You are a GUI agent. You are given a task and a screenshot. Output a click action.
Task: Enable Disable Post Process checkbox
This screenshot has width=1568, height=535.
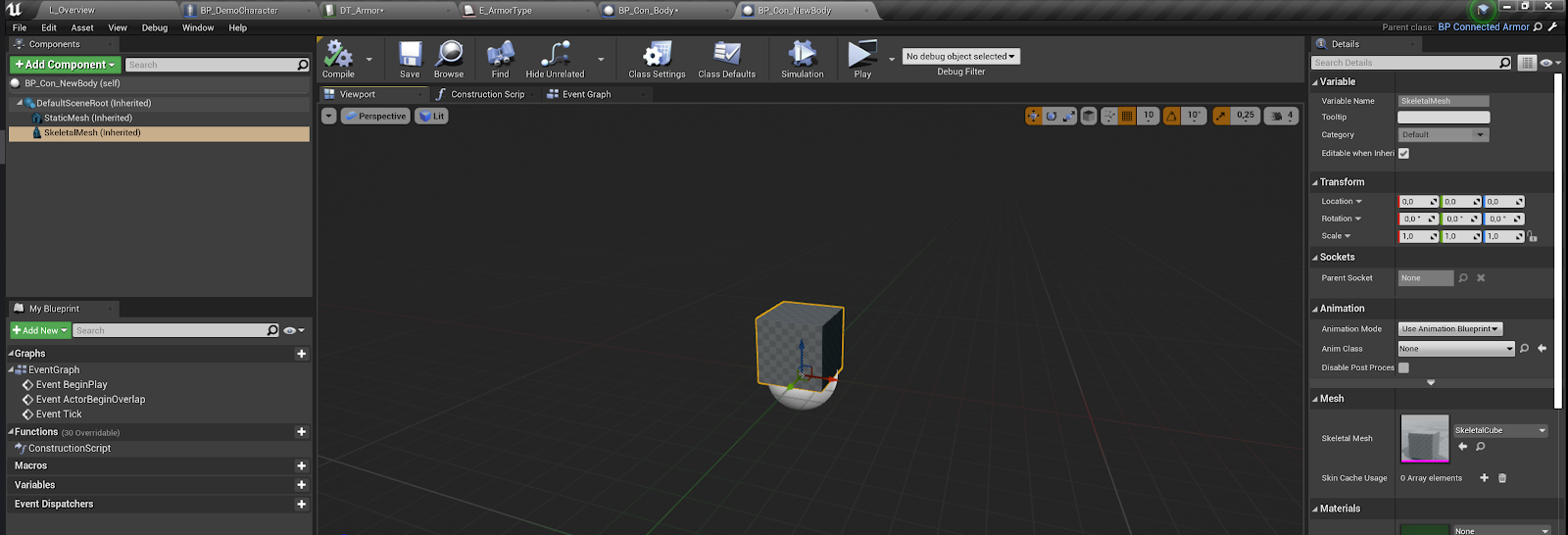(x=1403, y=368)
